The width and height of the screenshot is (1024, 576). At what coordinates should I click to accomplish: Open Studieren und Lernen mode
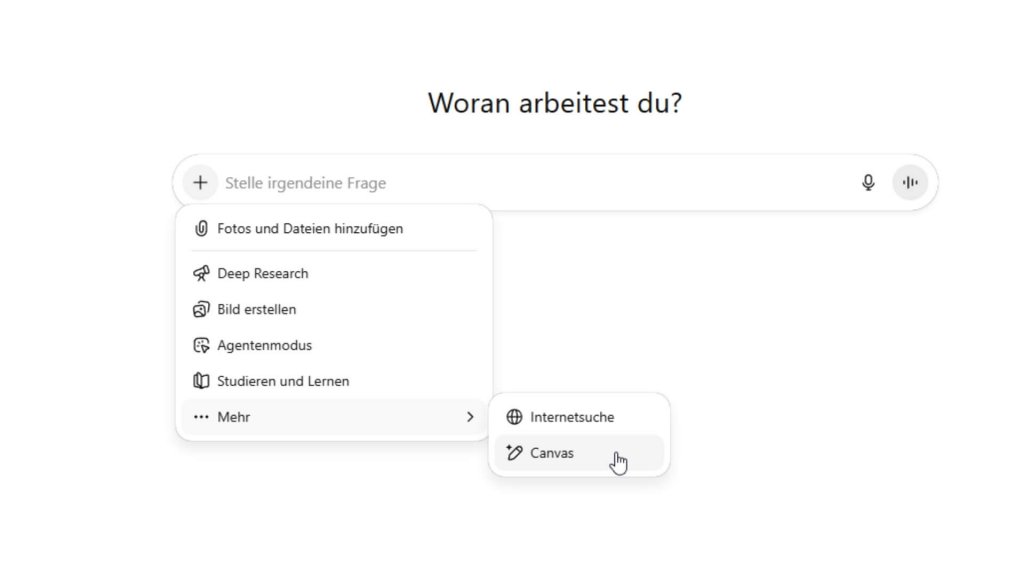coord(284,381)
